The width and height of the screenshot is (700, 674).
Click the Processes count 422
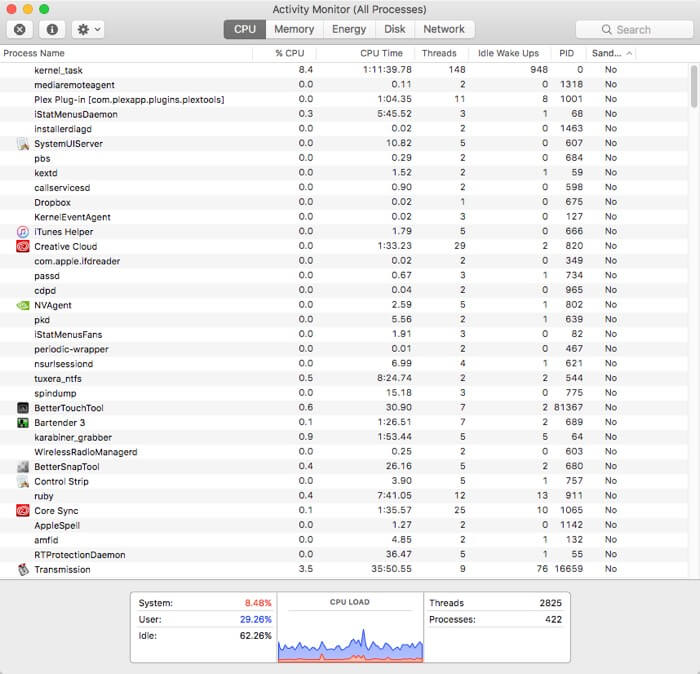point(553,620)
